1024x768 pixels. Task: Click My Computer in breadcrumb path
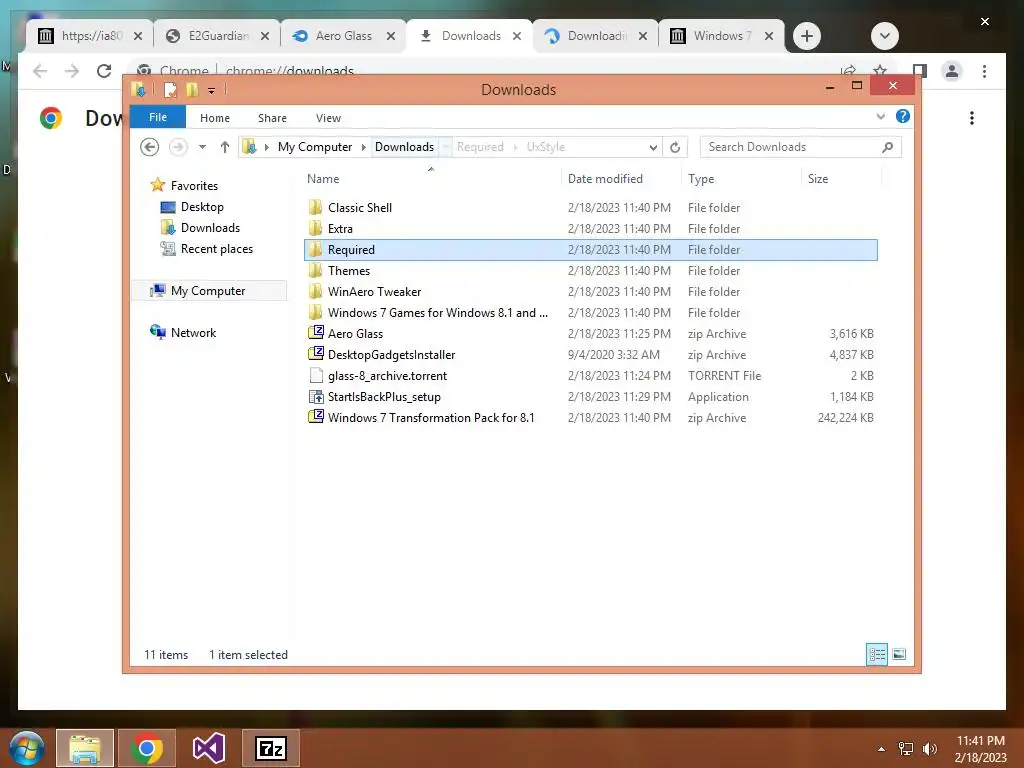[315, 147]
